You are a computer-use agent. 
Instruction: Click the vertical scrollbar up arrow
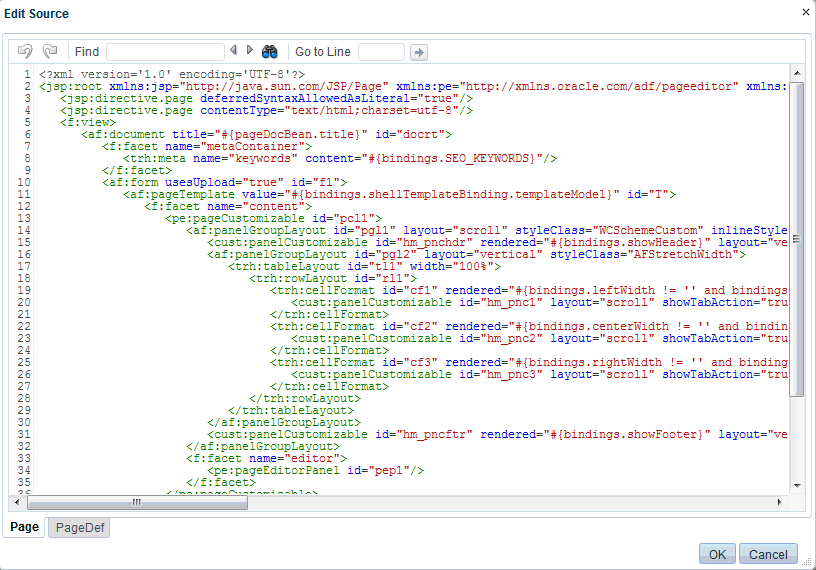(x=797, y=73)
